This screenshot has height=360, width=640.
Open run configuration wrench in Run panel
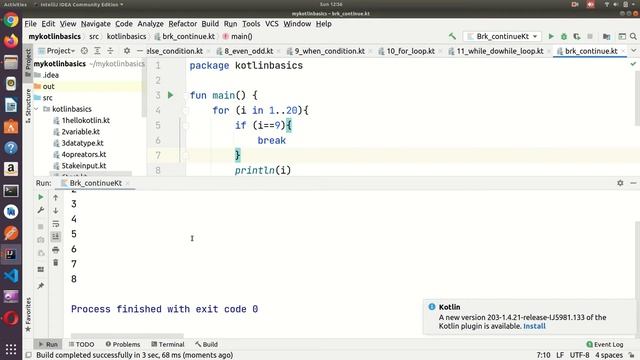41,210
